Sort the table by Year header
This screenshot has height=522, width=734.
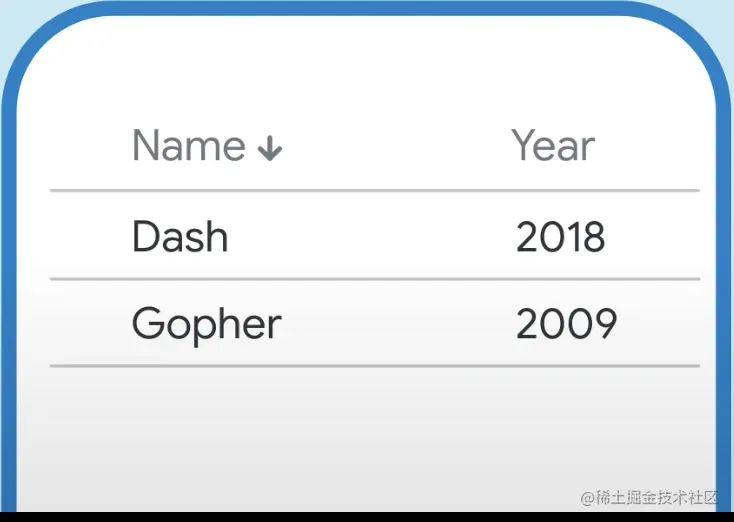[553, 146]
